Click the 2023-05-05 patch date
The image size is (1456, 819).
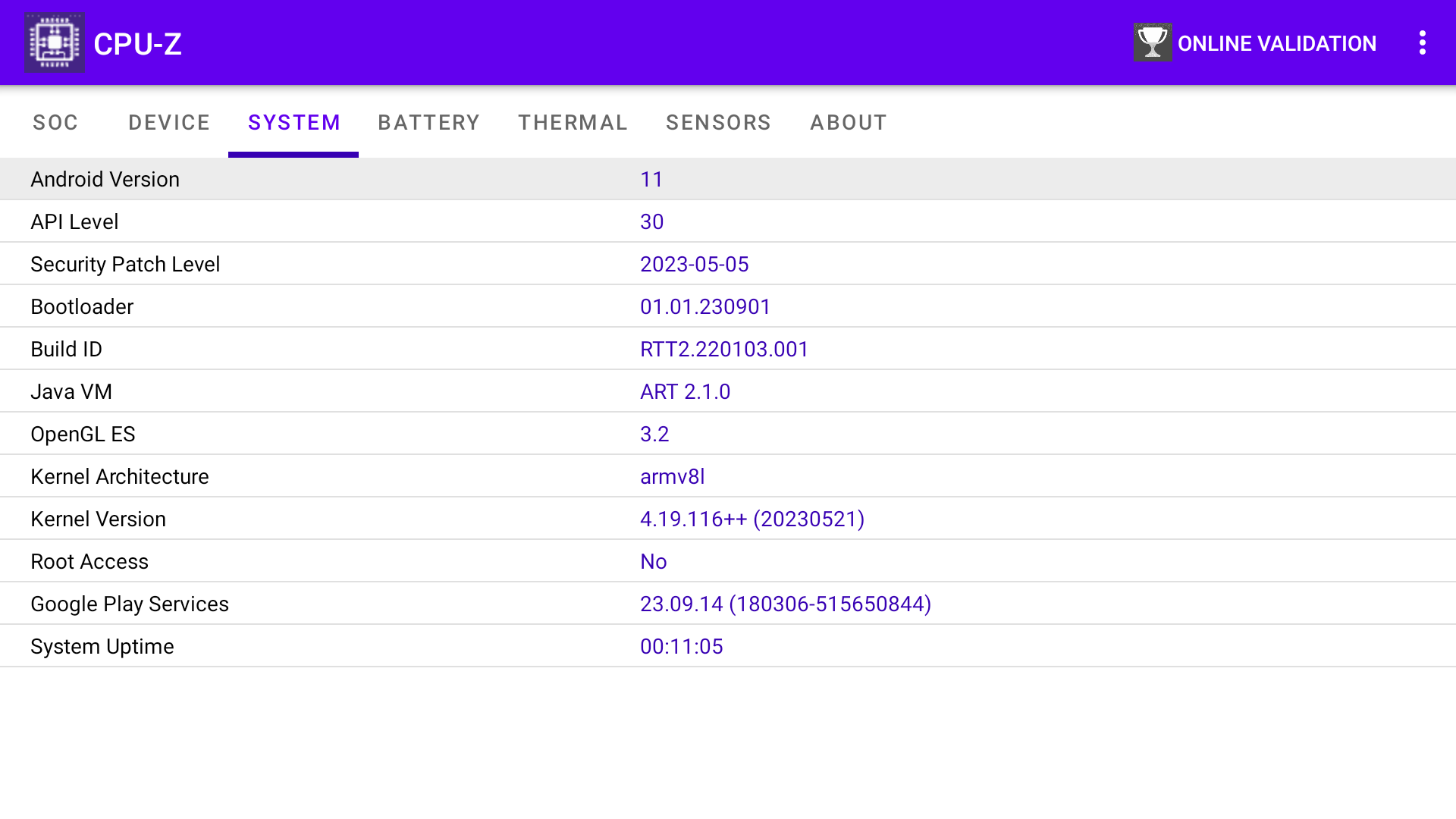coord(695,264)
